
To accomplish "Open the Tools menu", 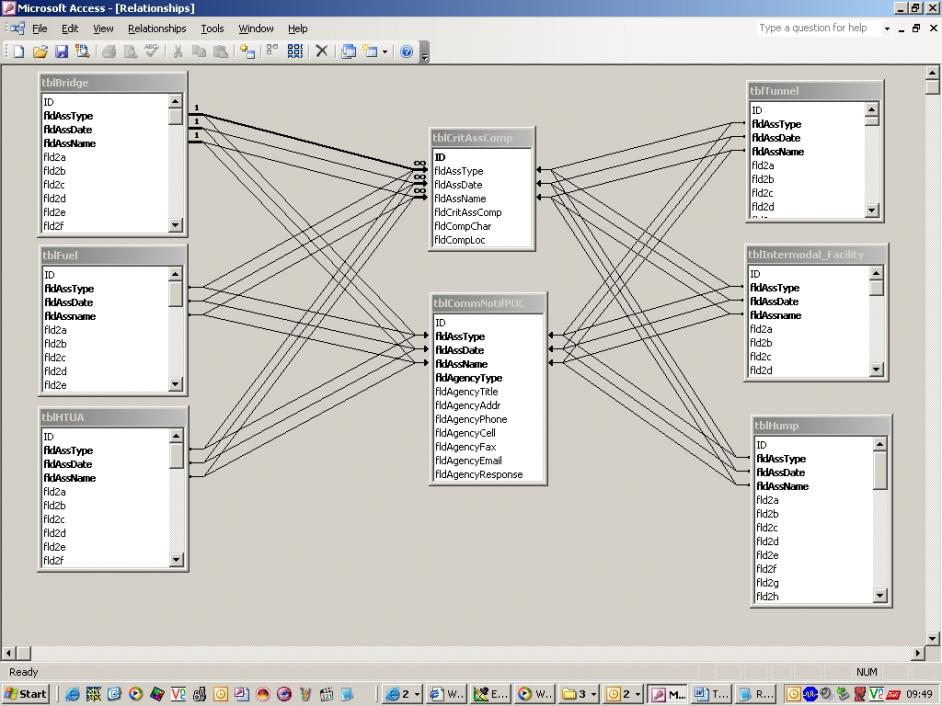I will click(212, 28).
